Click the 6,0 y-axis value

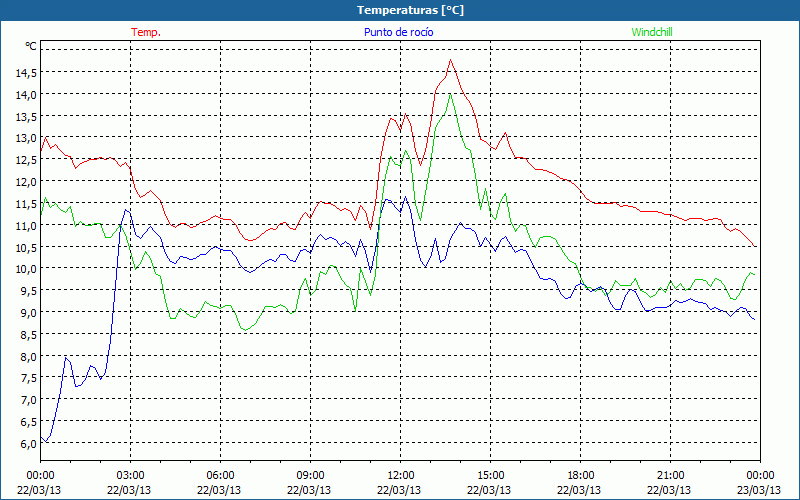tap(28, 444)
